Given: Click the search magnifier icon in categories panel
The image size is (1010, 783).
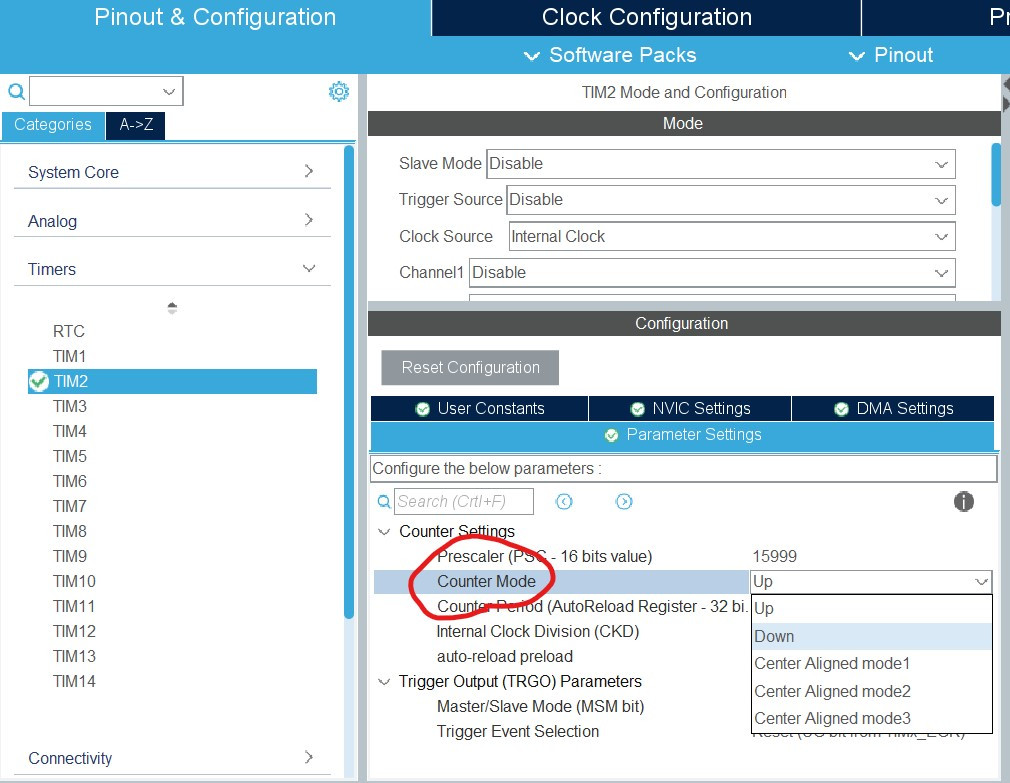Looking at the screenshot, I should (17, 91).
